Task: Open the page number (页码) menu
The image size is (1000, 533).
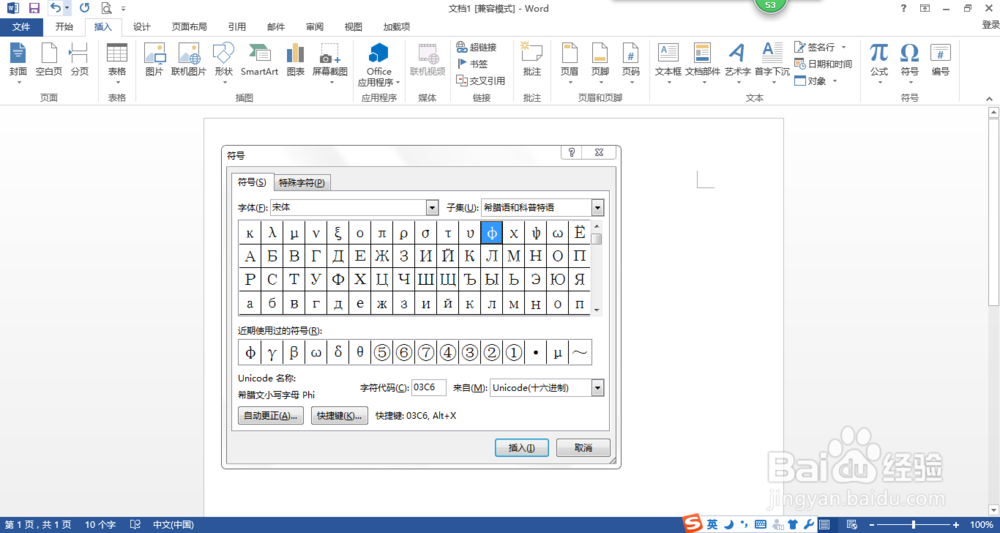Action: [x=631, y=62]
